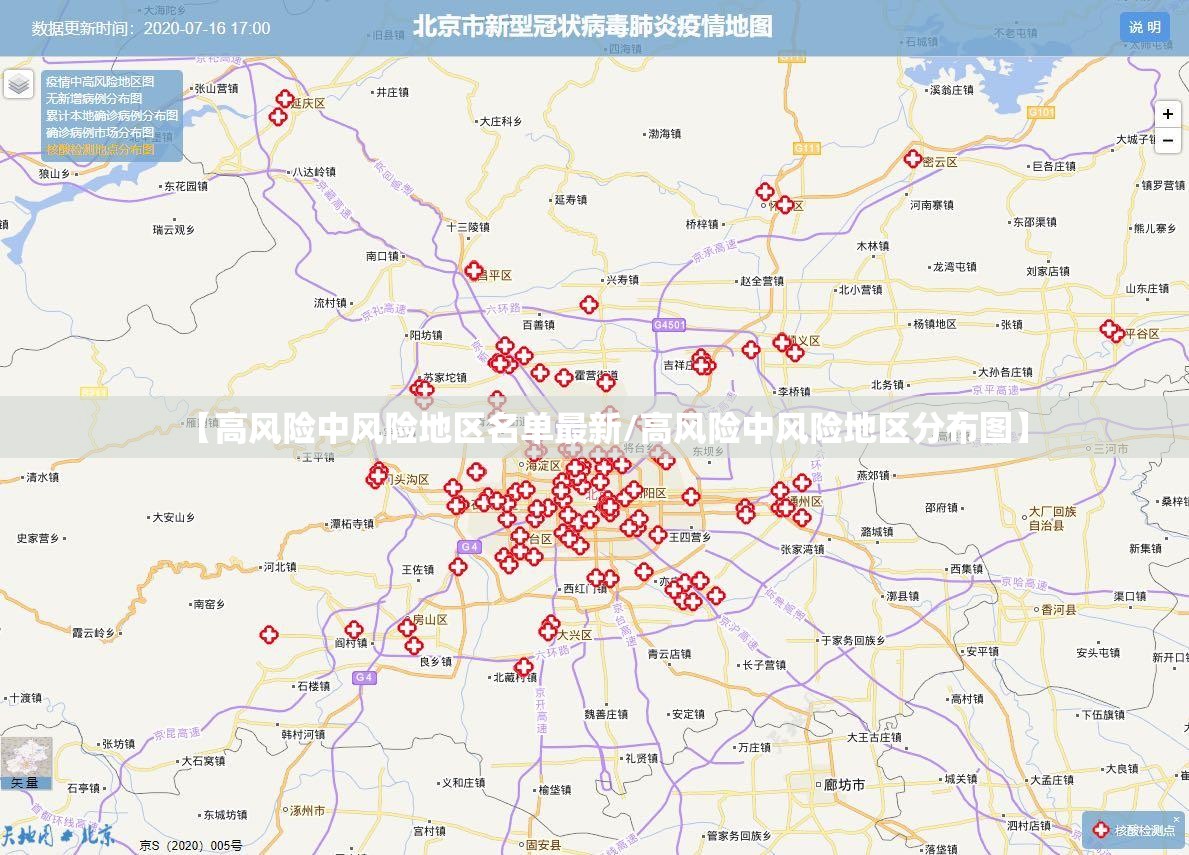Click the 延寿镇 town label
The image size is (1189, 855).
(x=570, y=199)
